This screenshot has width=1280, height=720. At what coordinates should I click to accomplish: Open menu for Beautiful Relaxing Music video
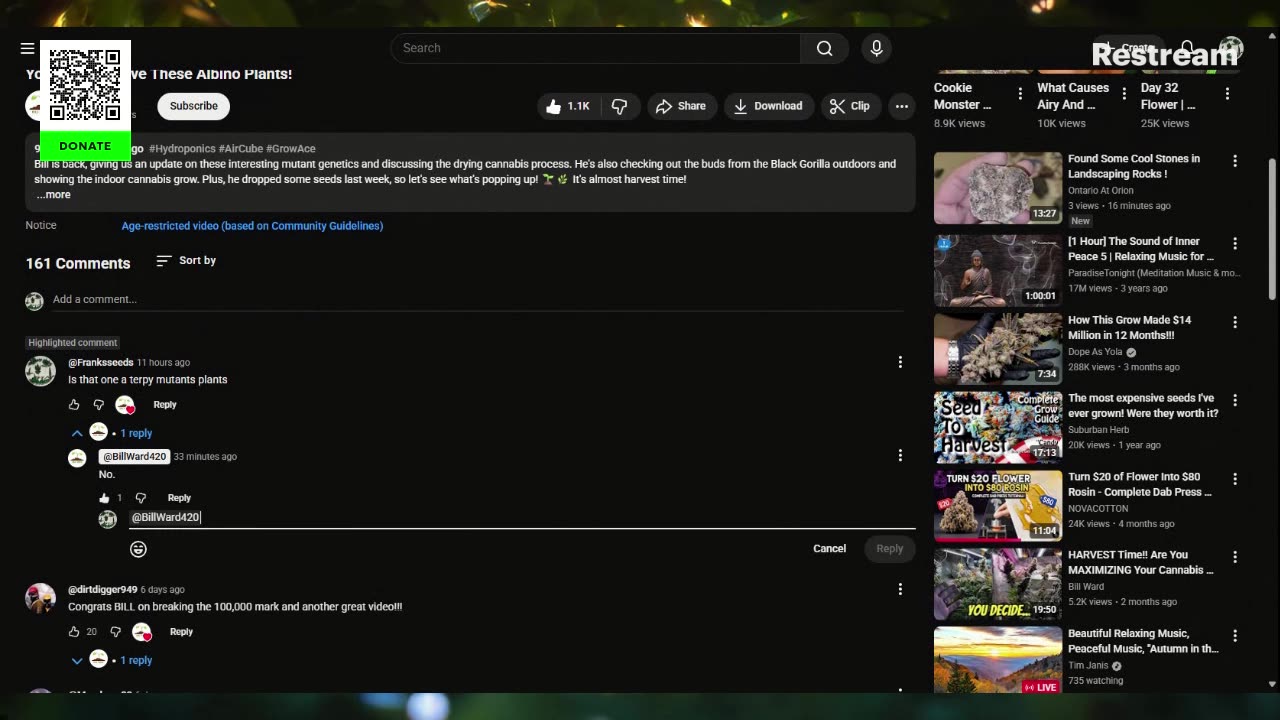pyautogui.click(x=1235, y=636)
